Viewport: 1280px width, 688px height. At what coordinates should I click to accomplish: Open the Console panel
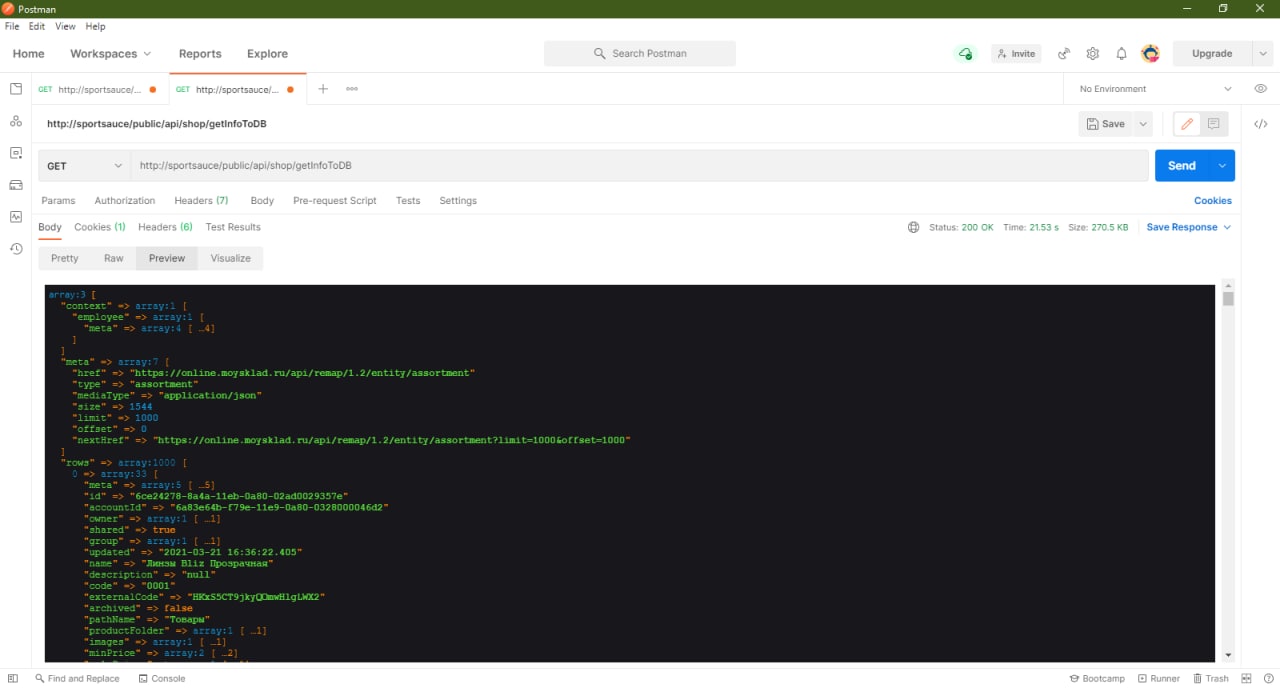pos(162,678)
